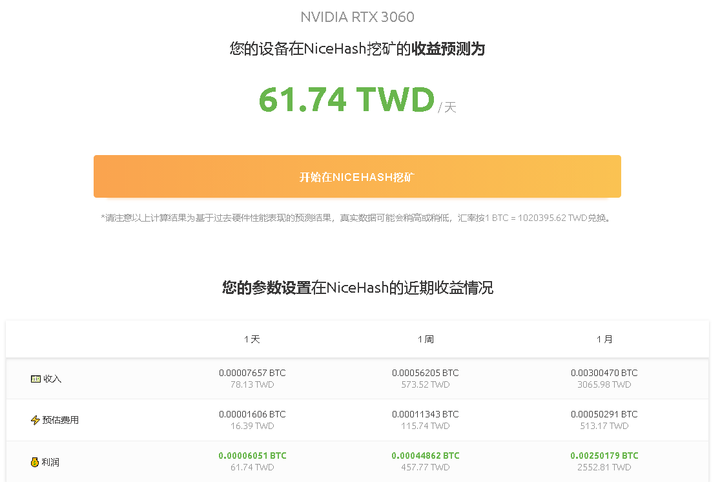
Task: Click daily income 0.00007657 BTC
Action: [252, 373]
